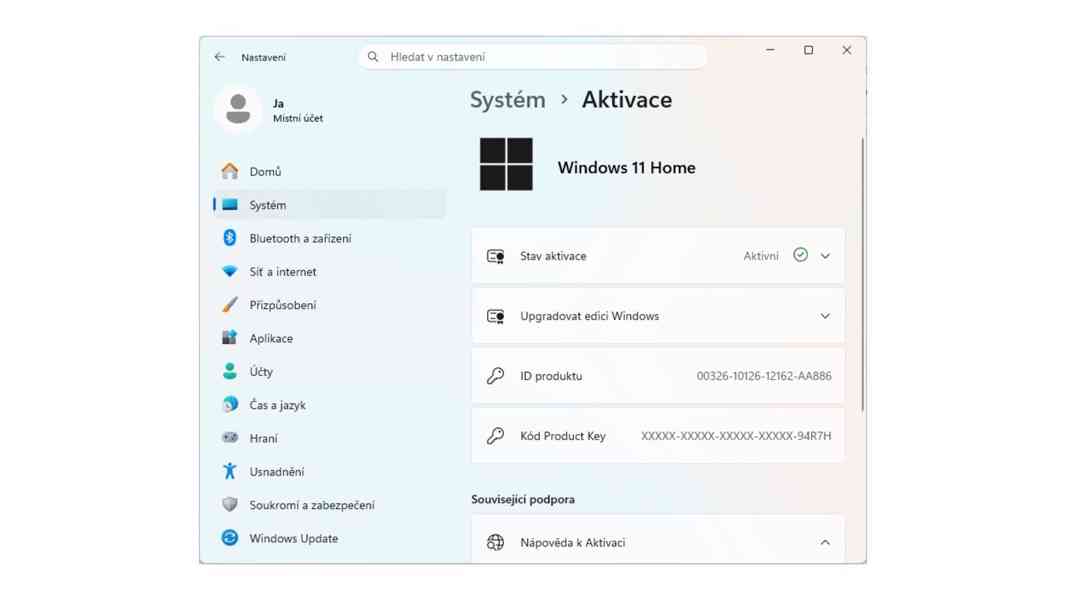Open Bluetooth a zařízení settings

pos(329,238)
